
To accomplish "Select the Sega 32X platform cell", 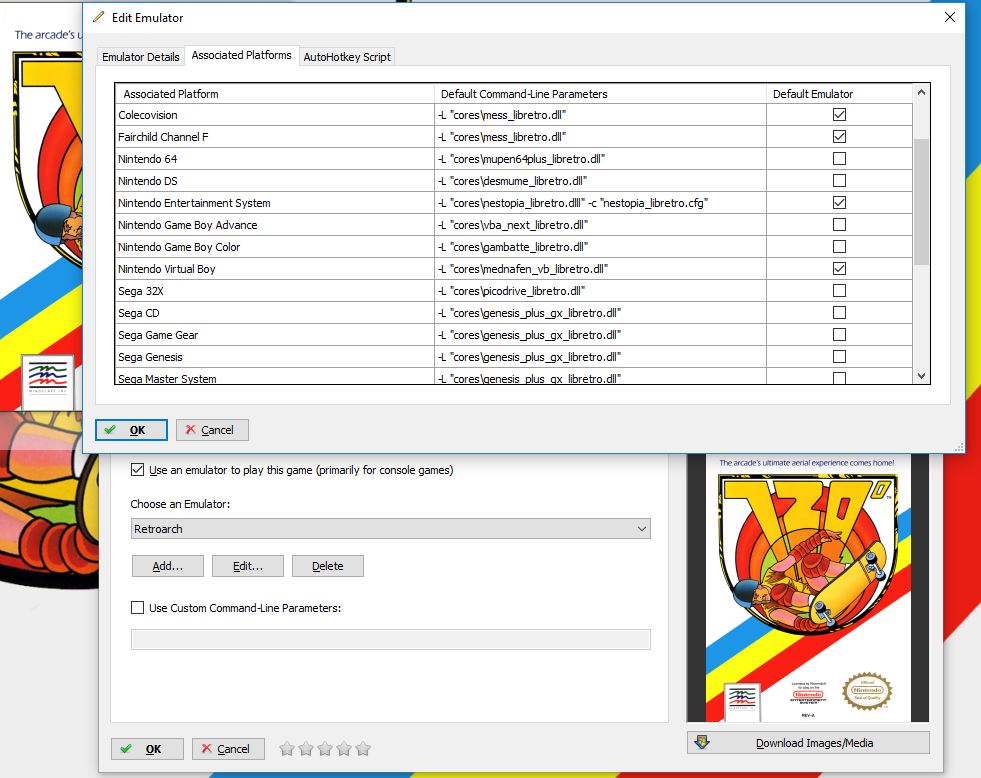I will tap(275, 291).
